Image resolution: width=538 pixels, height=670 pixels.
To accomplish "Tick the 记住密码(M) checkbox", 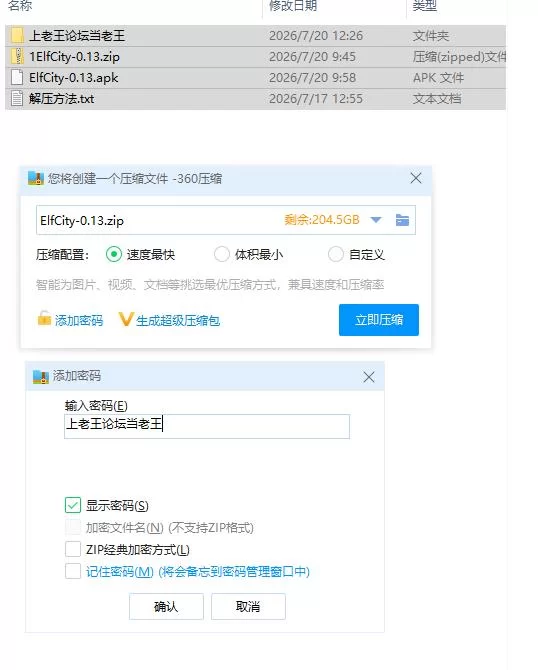I will pos(73,571).
